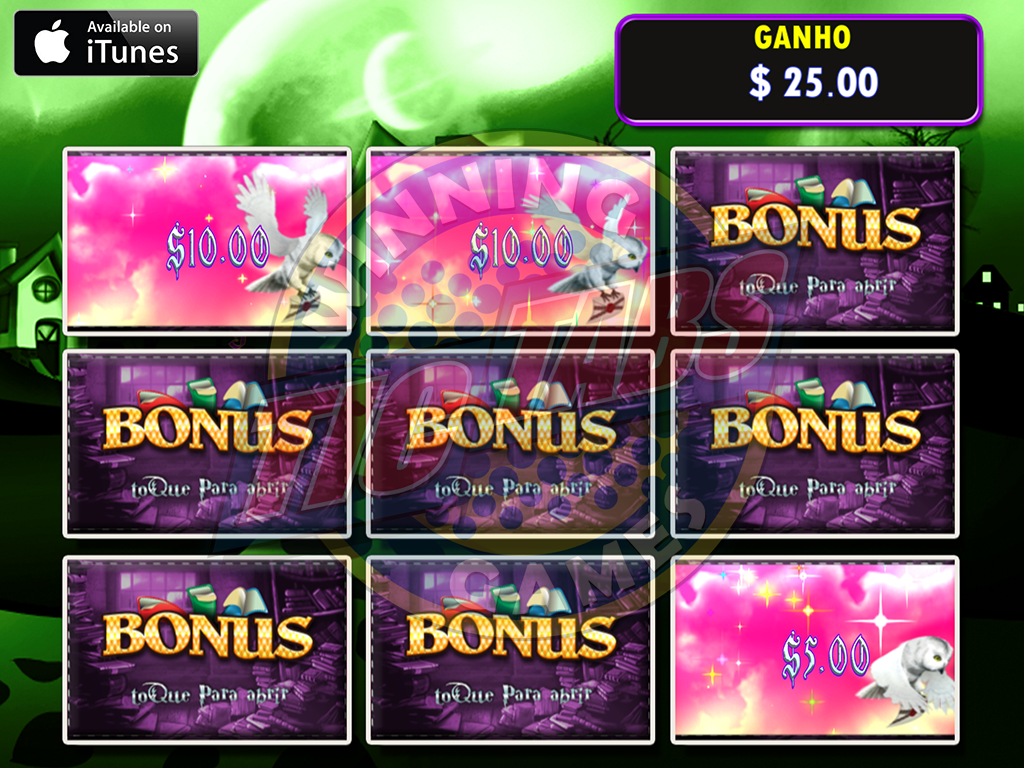Open the top-right BONUS card
The image size is (1024, 768).
coord(815,242)
